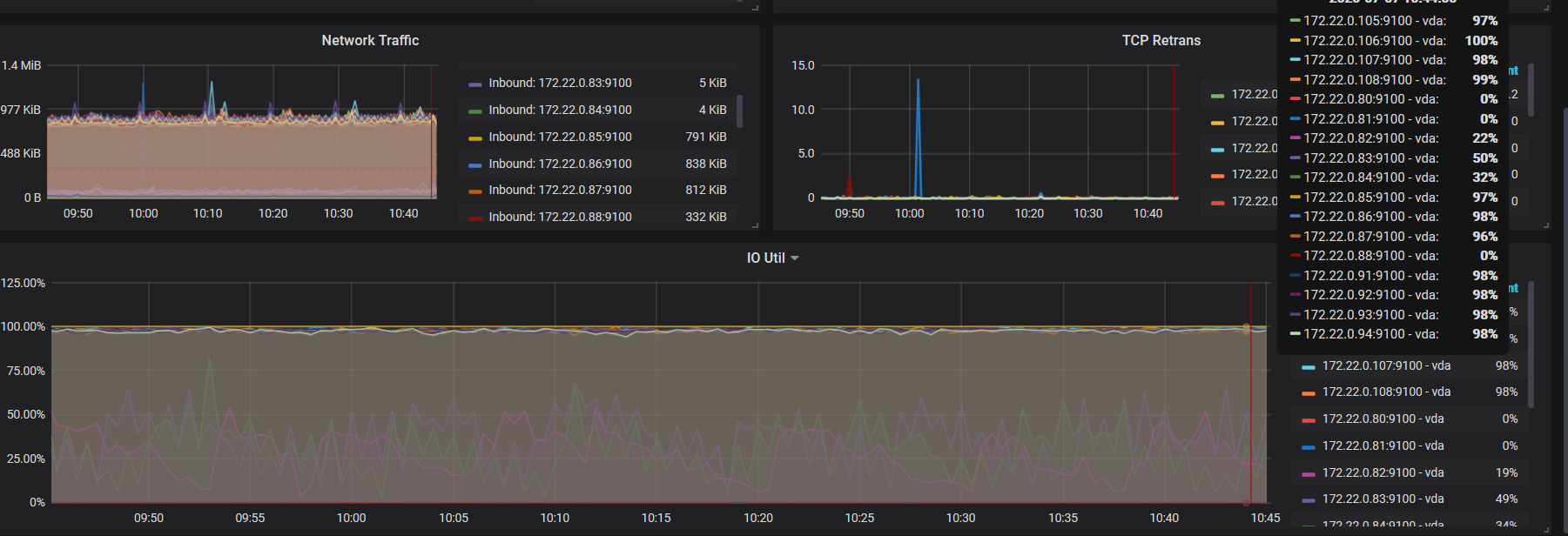This screenshot has height=536, width=1568.
Task: Click the Network Traffic legend scrollbar
Action: (740, 111)
